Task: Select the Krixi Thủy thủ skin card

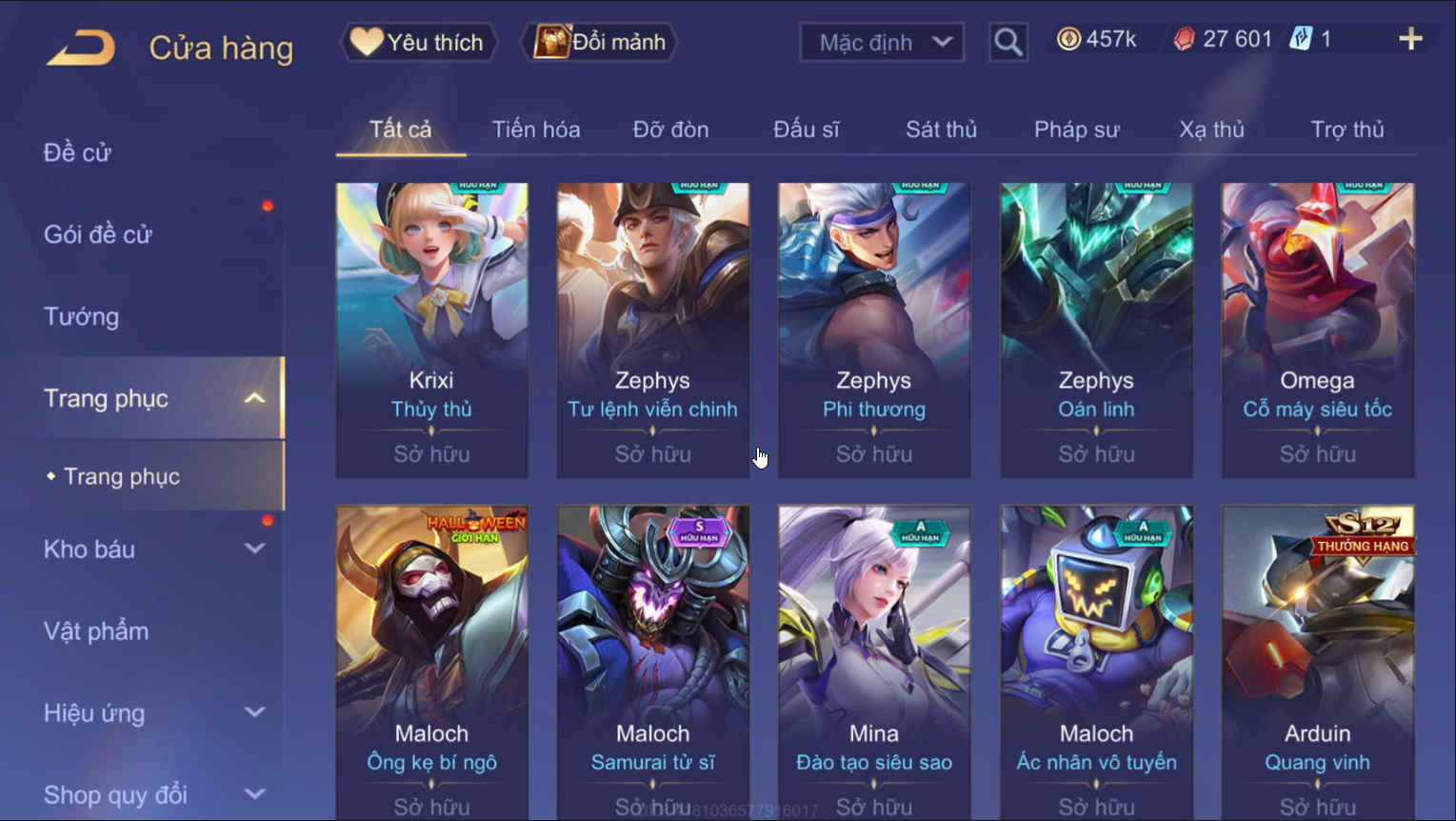Action: coord(431,330)
